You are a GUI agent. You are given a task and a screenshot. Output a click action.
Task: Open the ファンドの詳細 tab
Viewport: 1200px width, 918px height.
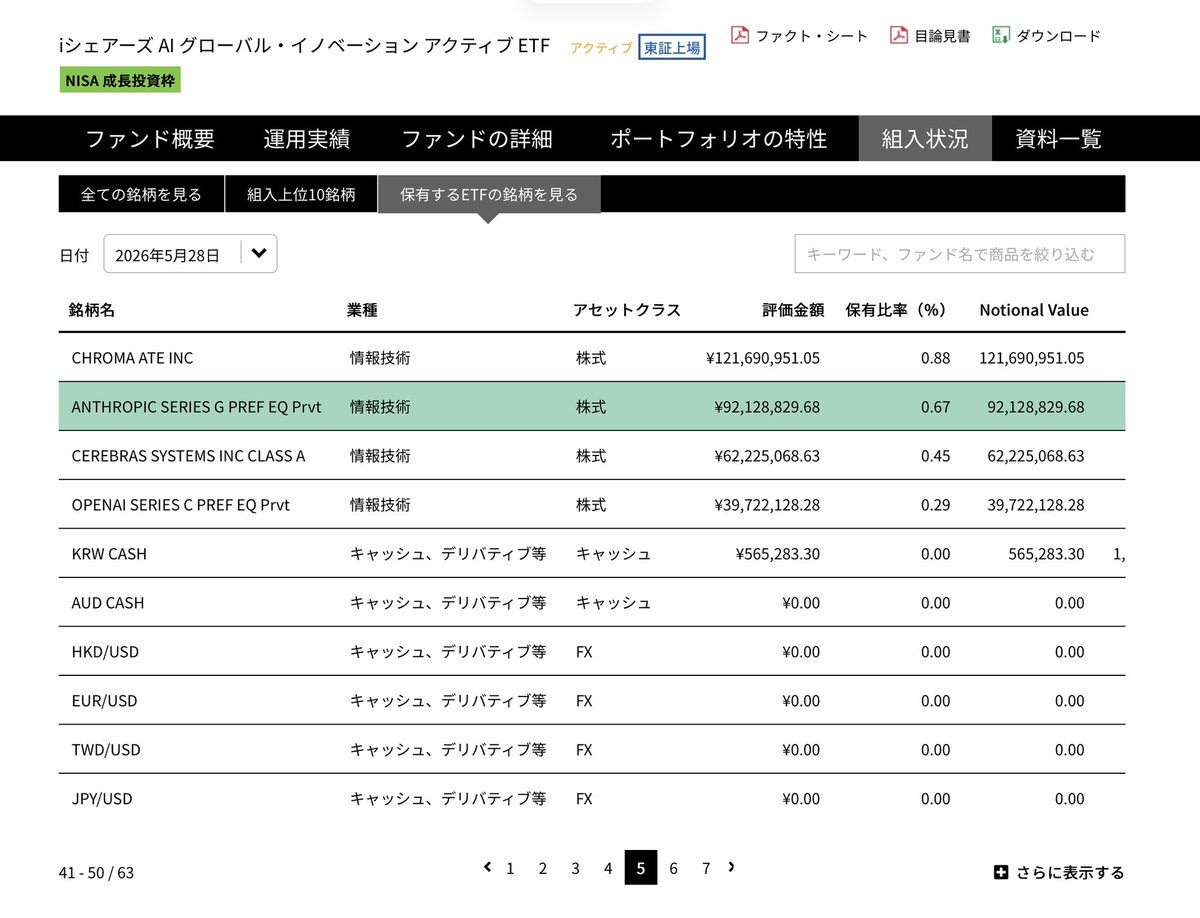(x=477, y=139)
